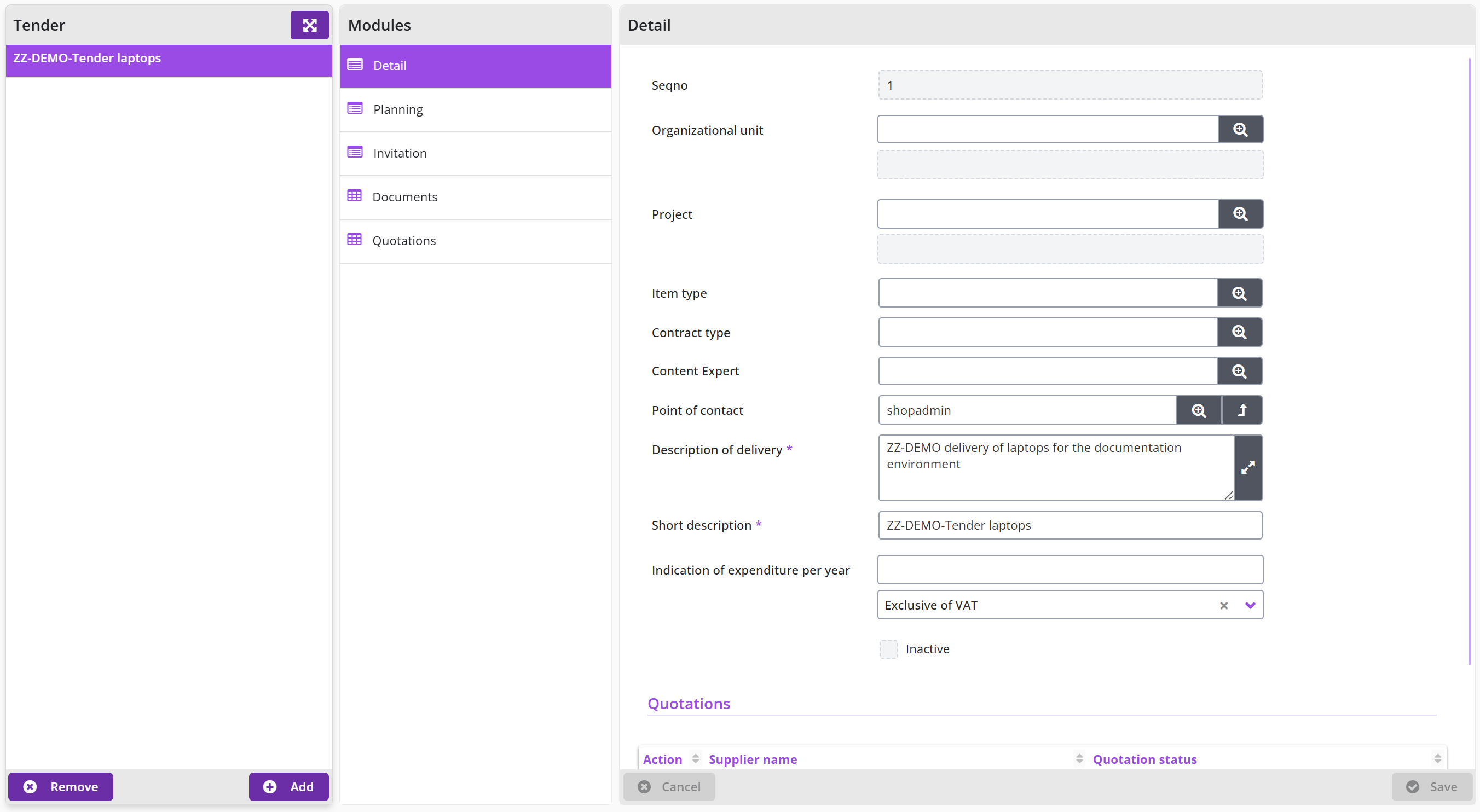The image size is (1480, 812).
Task: Click the Content Expert input field
Action: pos(1048,371)
